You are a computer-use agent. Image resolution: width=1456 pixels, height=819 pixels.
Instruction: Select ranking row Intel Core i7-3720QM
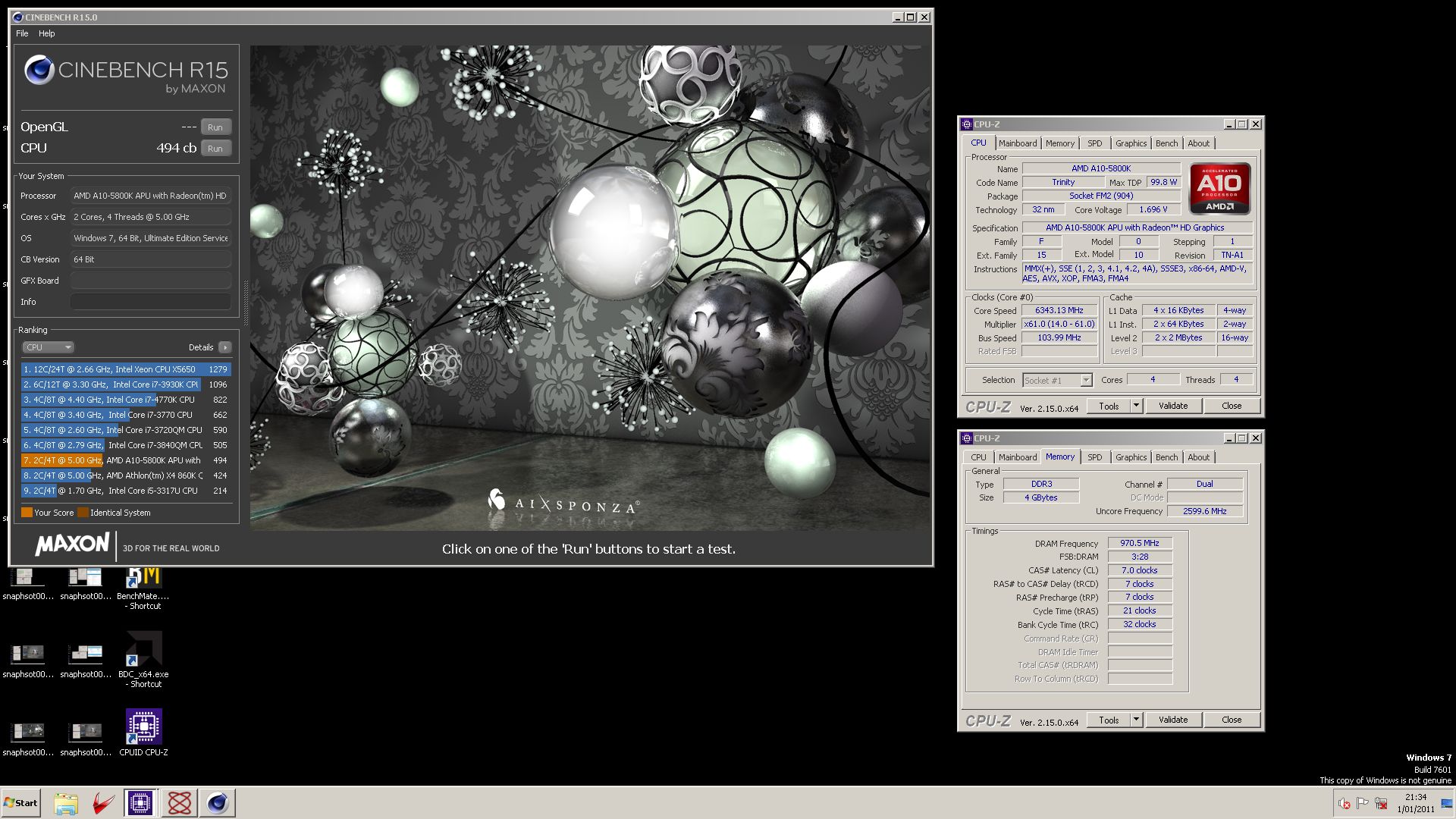126,430
